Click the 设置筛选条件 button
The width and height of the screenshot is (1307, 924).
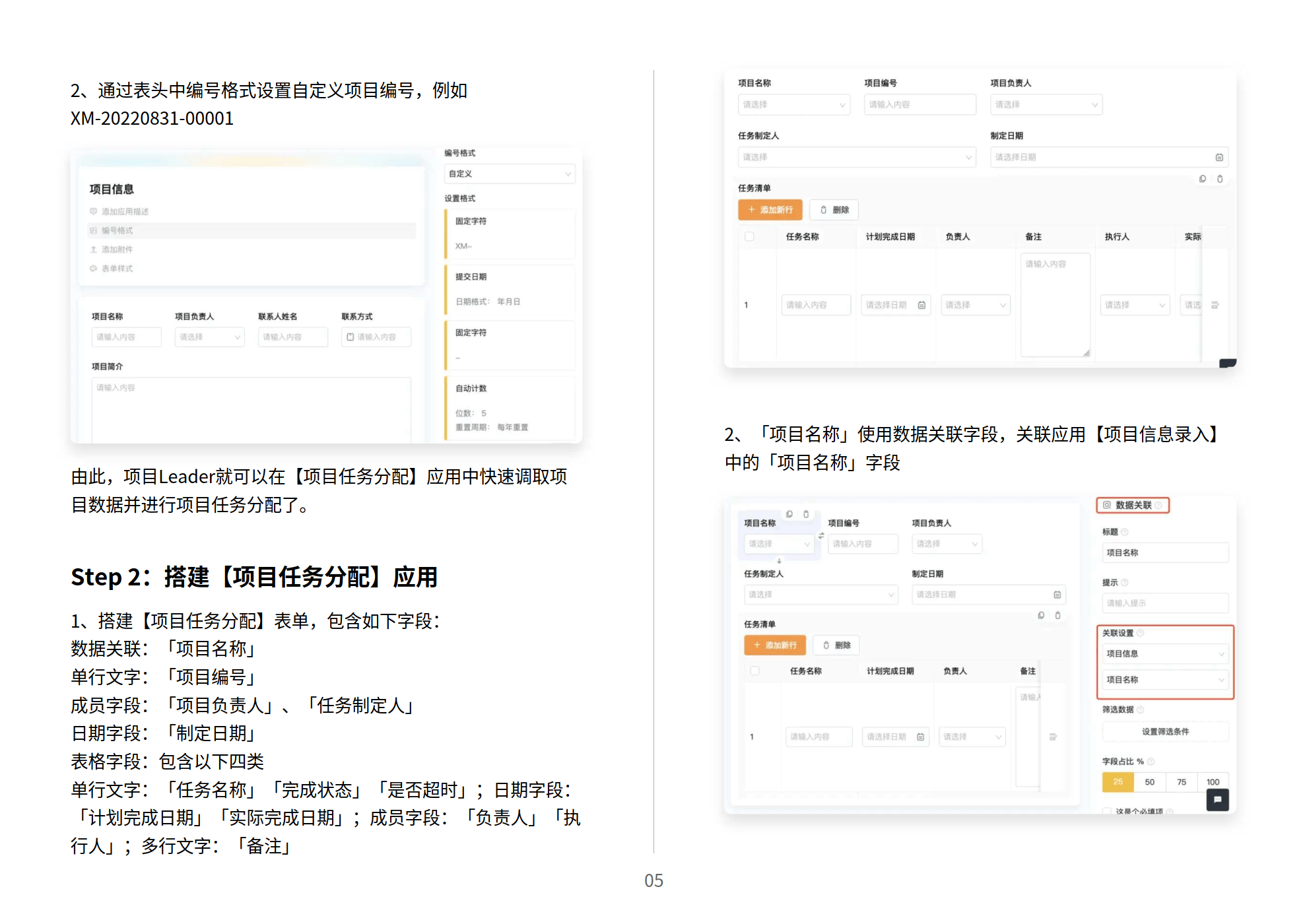point(1165,731)
